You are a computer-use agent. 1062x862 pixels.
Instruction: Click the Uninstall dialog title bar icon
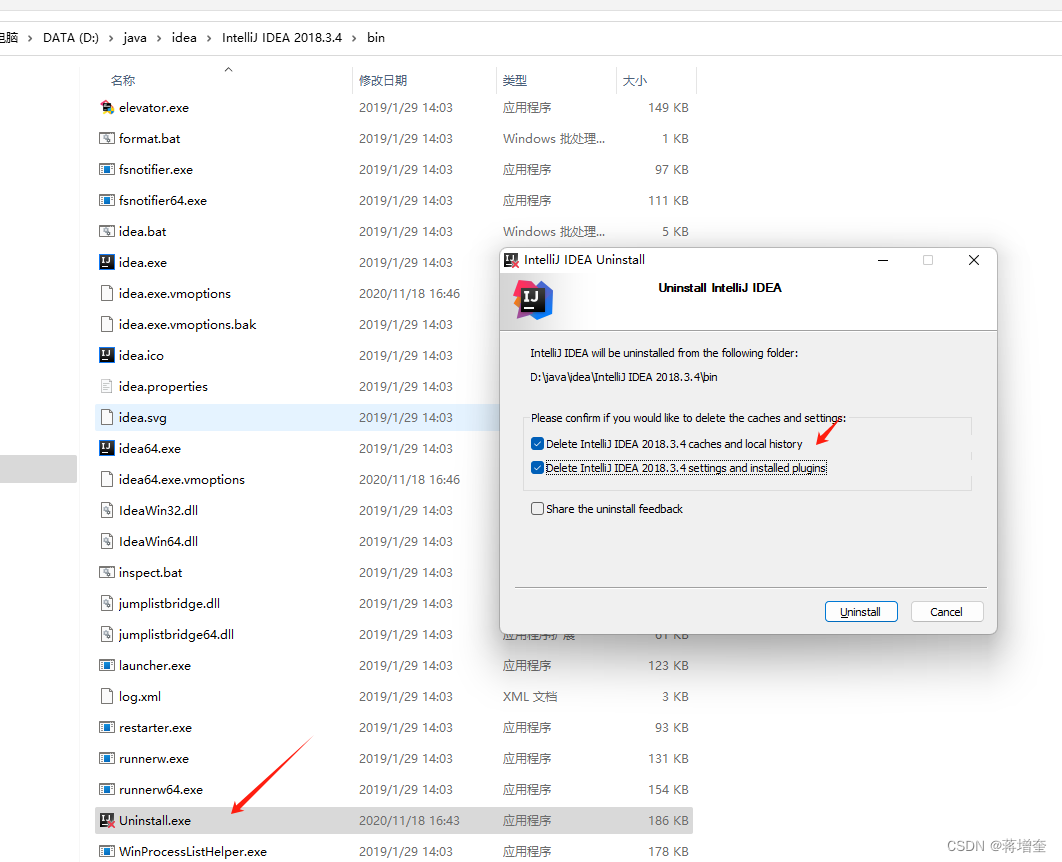[511, 260]
